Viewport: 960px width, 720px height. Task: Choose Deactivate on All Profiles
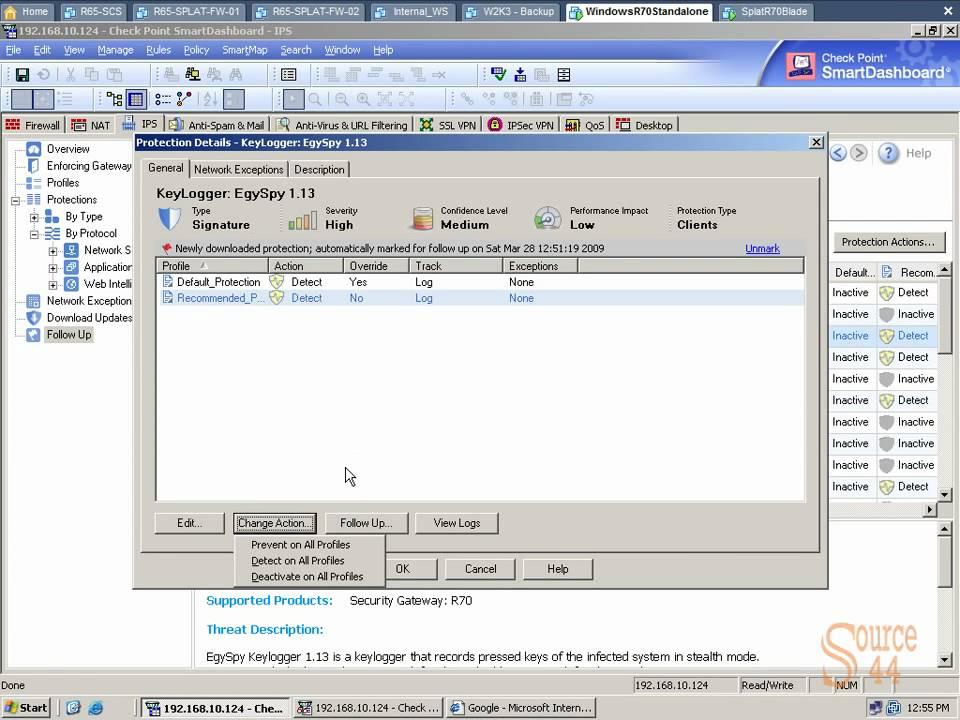coord(309,577)
